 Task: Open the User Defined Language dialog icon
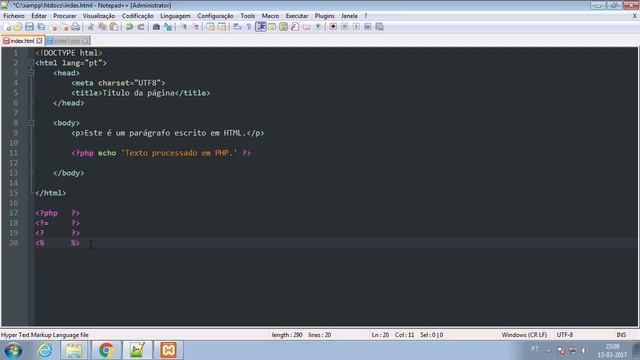click(272, 27)
